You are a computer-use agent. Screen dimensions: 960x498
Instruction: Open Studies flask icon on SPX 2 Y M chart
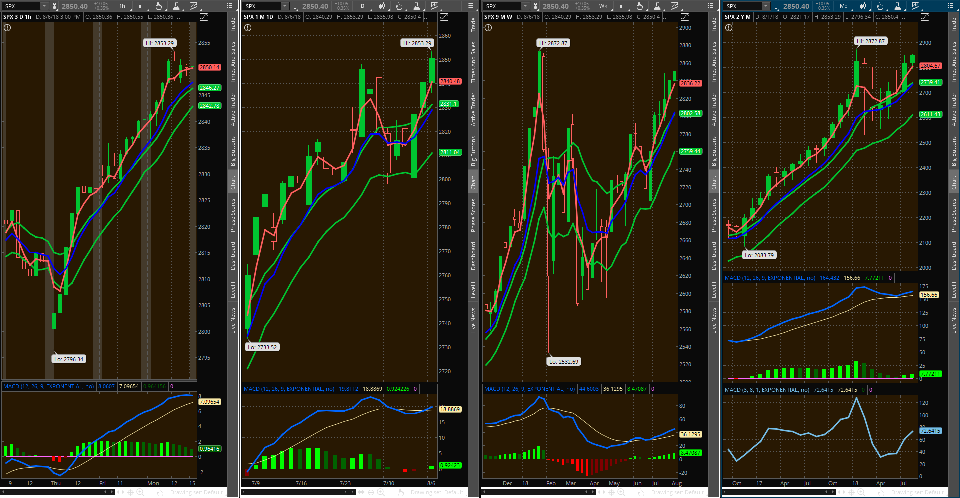(897, 6)
